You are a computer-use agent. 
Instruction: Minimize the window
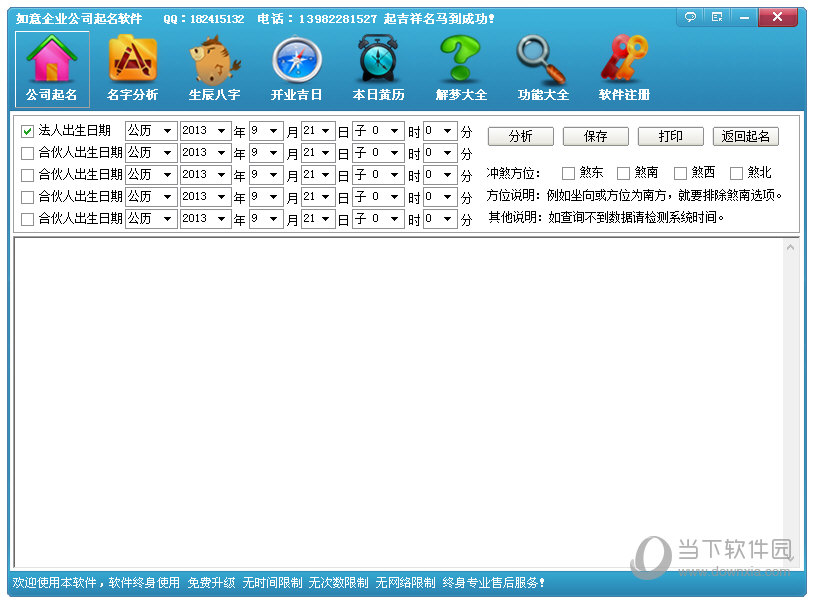(744, 17)
